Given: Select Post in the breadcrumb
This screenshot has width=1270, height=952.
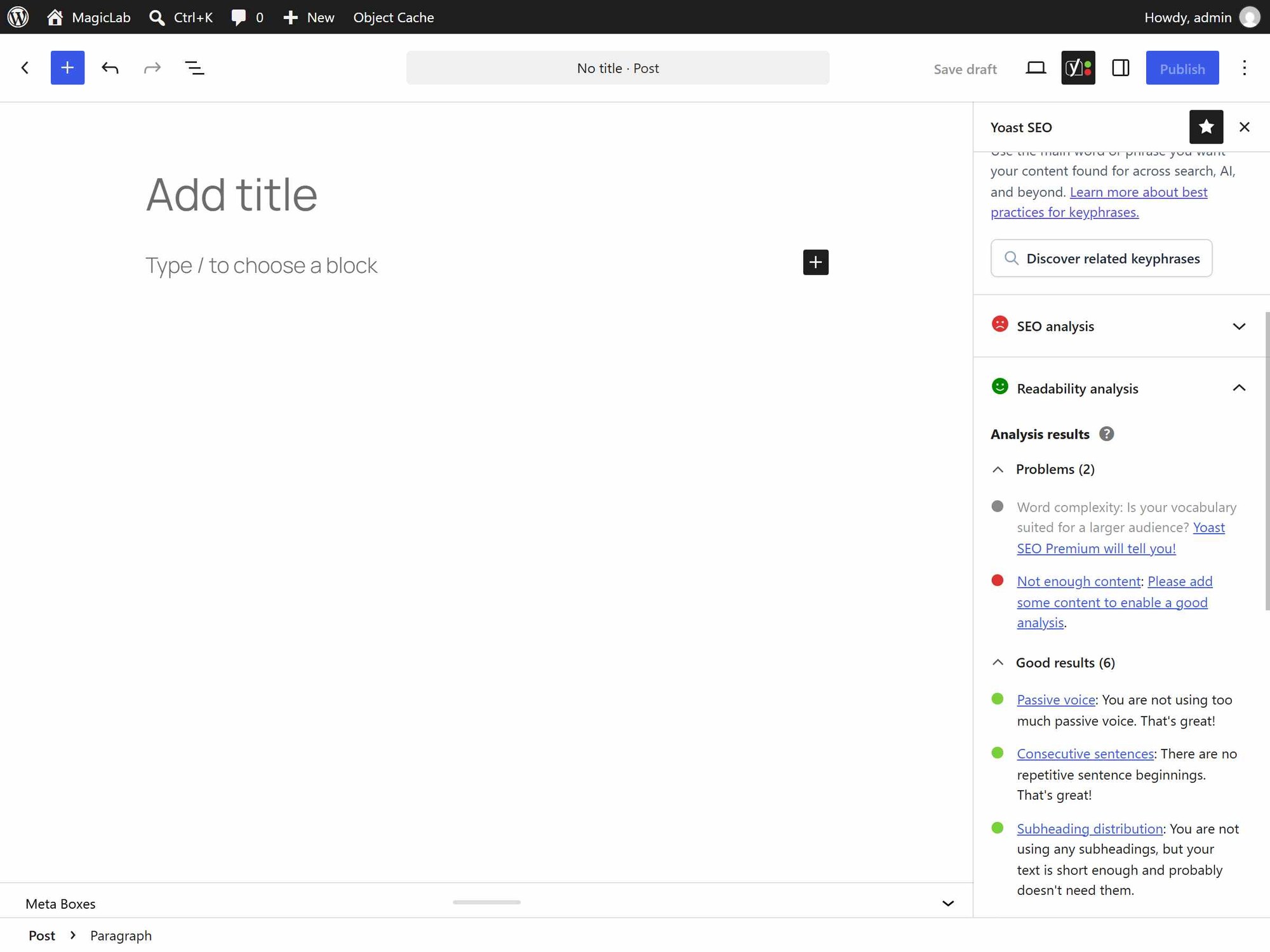Looking at the screenshot, I should tap(42, 935).
